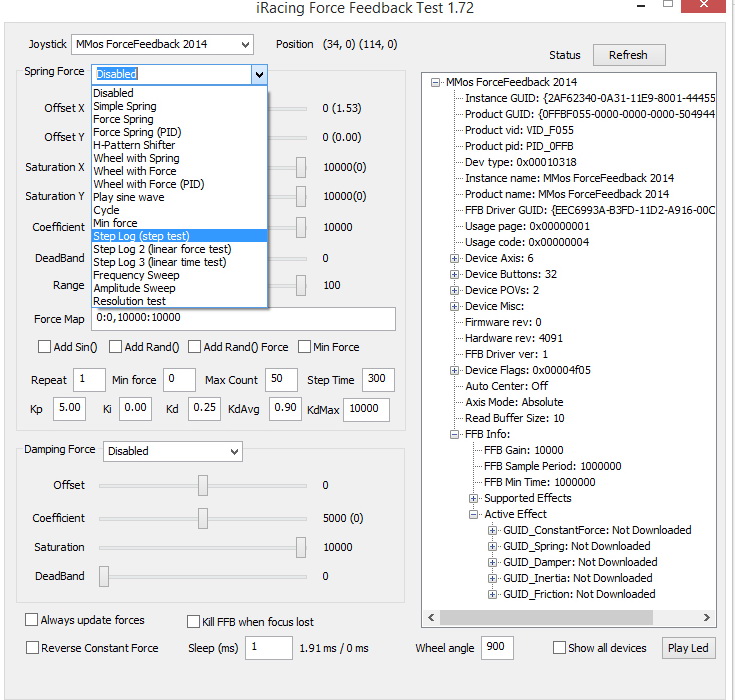Select the FFB Gain: 10000 row
735x700 pixels.
click(x=524, y=451)
